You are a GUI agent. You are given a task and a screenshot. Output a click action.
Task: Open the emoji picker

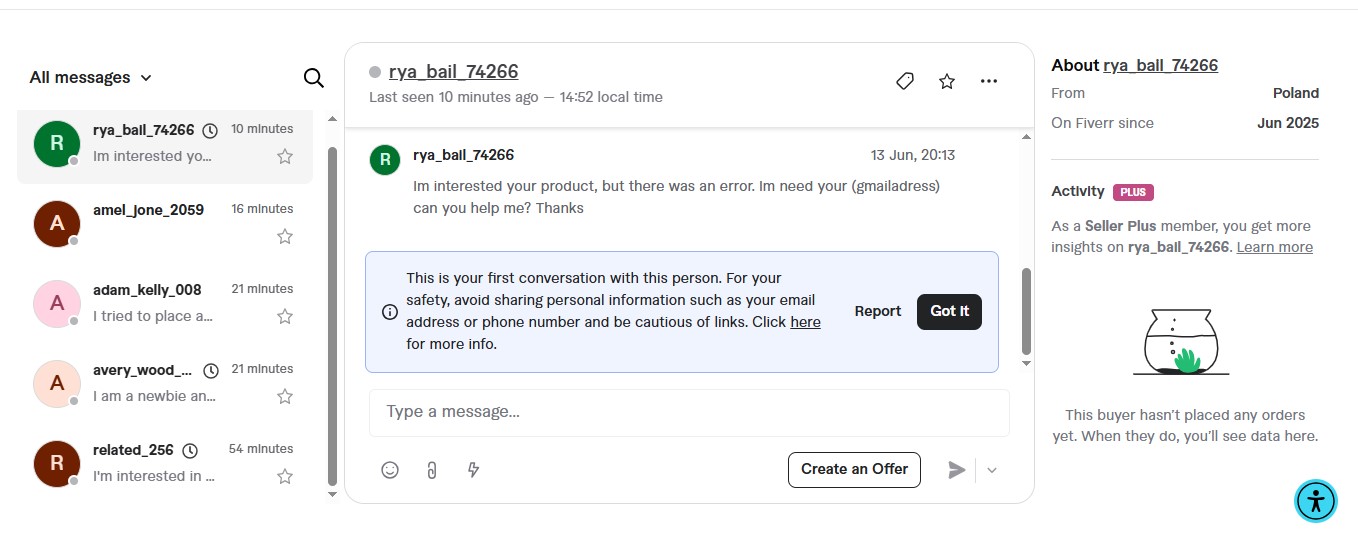[x=390, y=470]
